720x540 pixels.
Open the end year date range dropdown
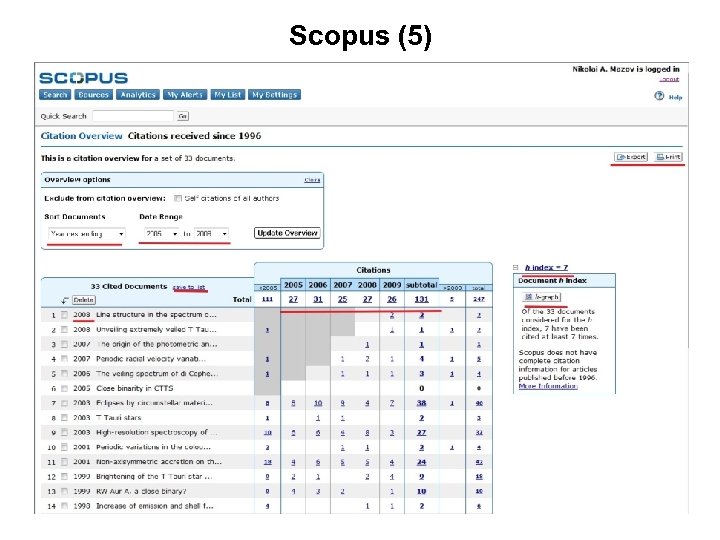point(211,234)
